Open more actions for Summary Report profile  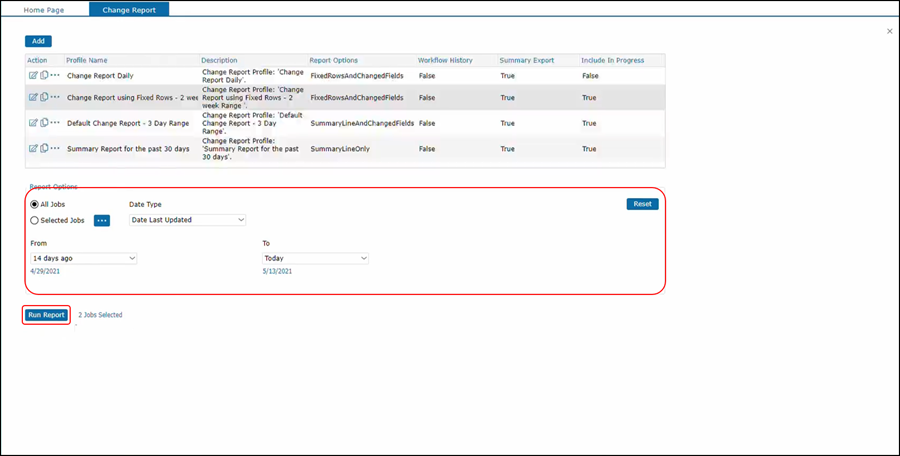coord(55,148)
